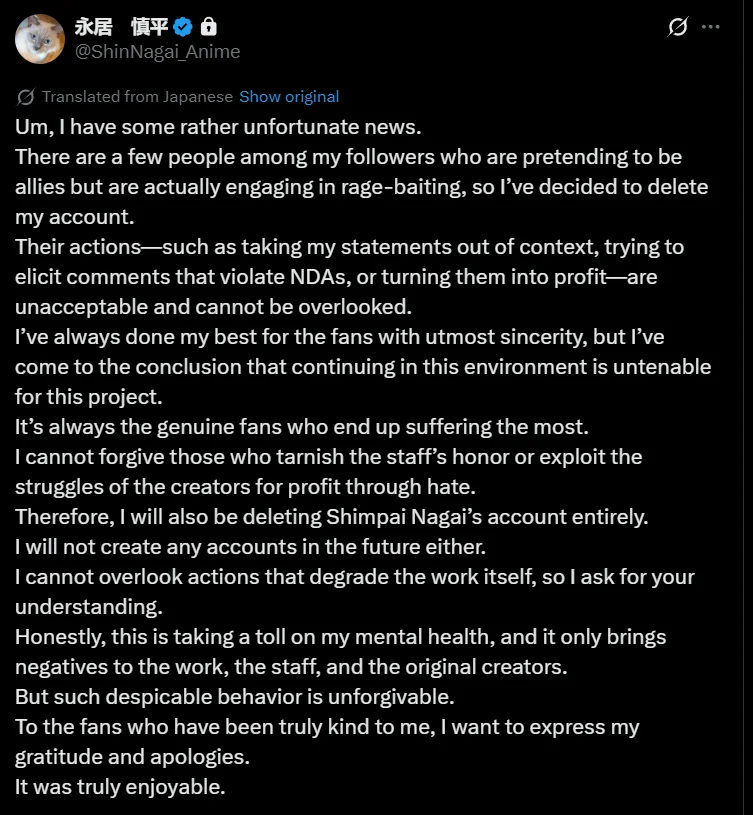Click the sentence 'It was truly enjoyable.'

click(x=120, y=787)
